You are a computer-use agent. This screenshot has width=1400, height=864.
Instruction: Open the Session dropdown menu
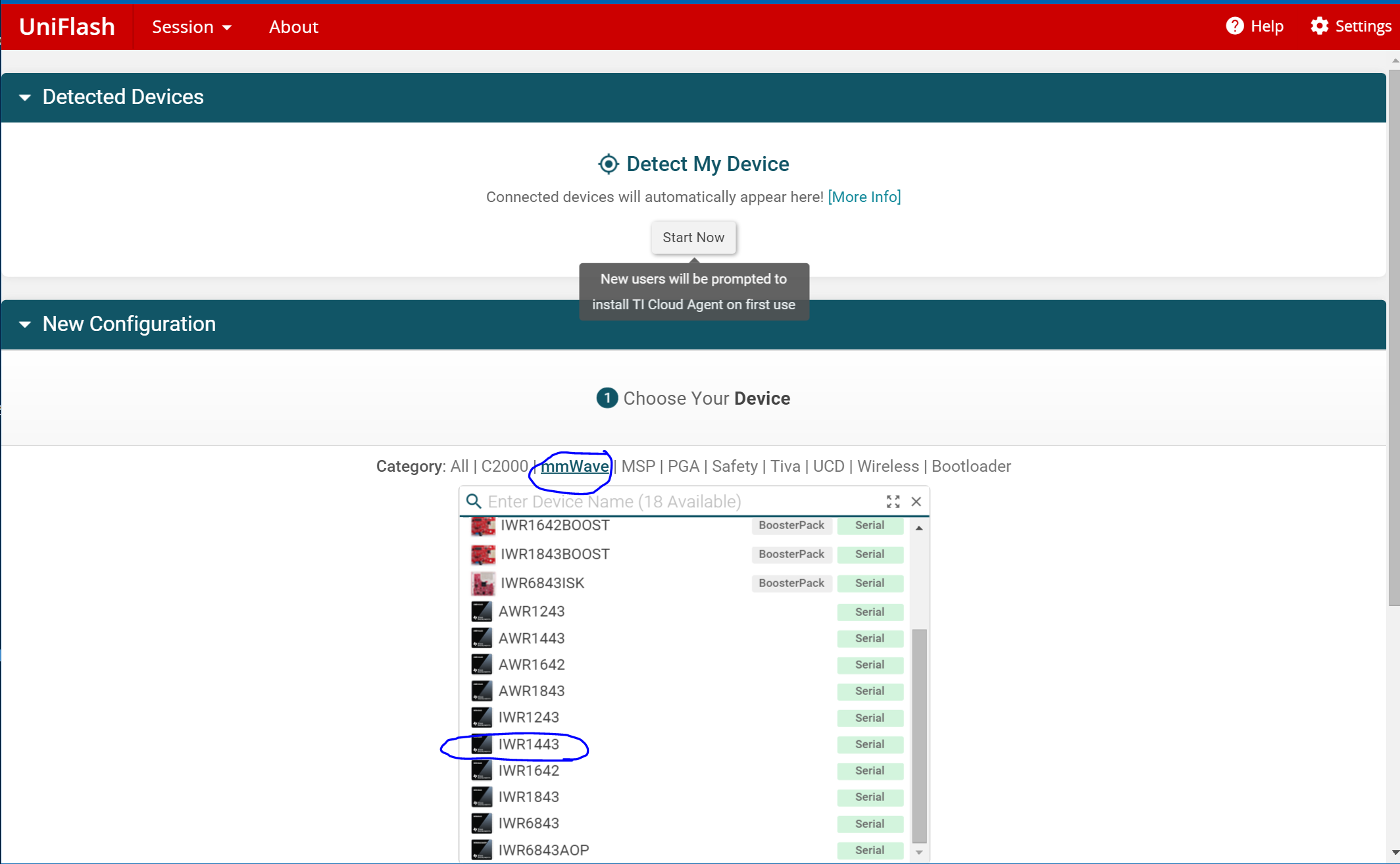tap(191, 27)
